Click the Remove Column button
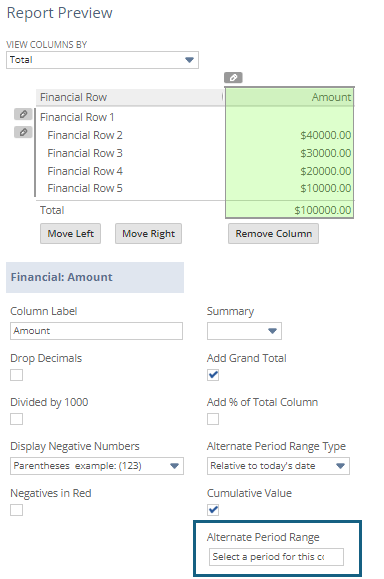The width and height of the screenshot is (384, 579). click(x=274, y=233)
